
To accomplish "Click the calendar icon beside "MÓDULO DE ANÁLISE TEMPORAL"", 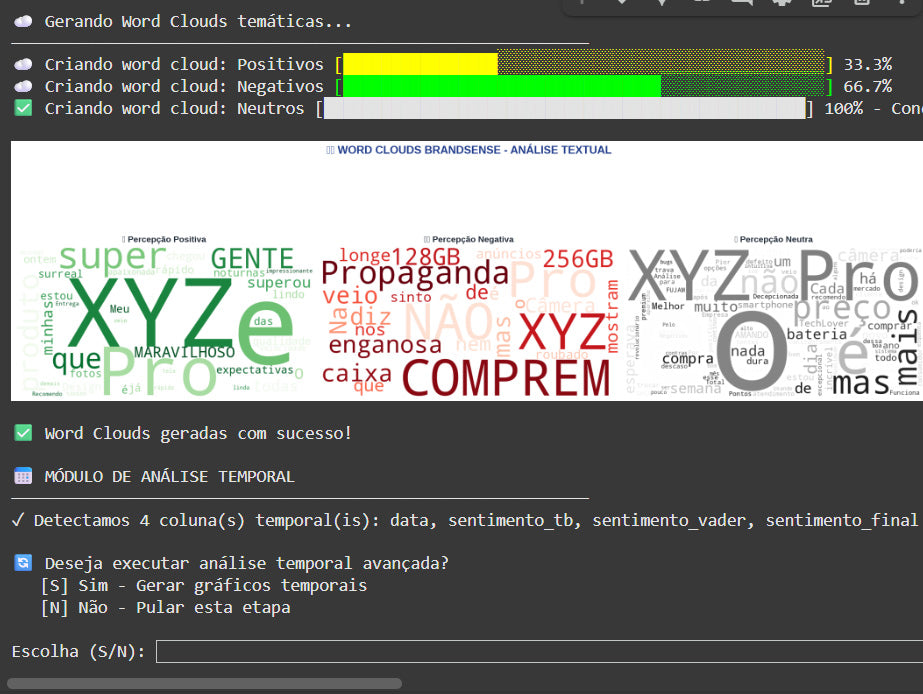I will point(23,476).
